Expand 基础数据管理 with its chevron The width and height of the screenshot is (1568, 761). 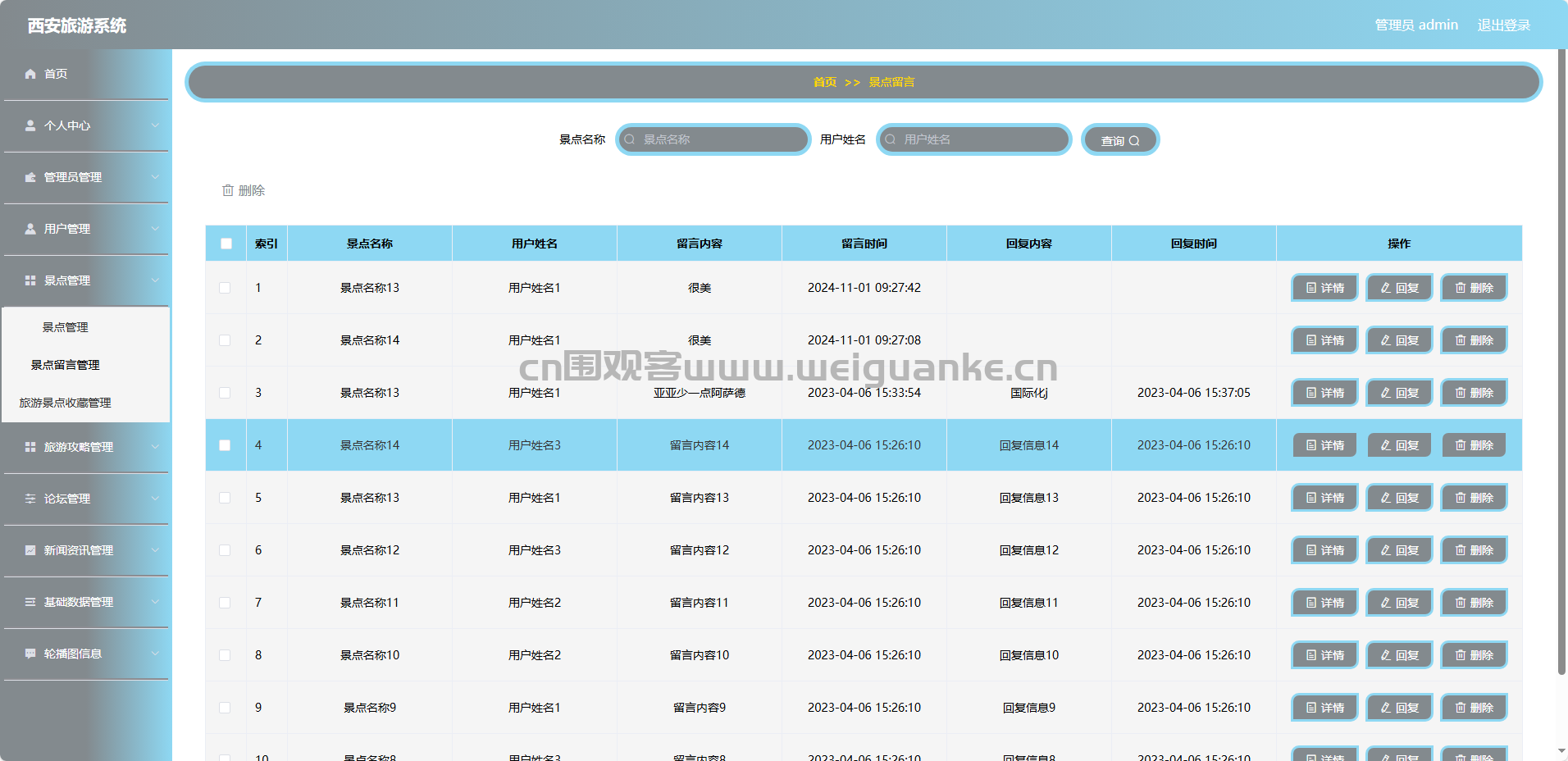click(x=155, y=602)
